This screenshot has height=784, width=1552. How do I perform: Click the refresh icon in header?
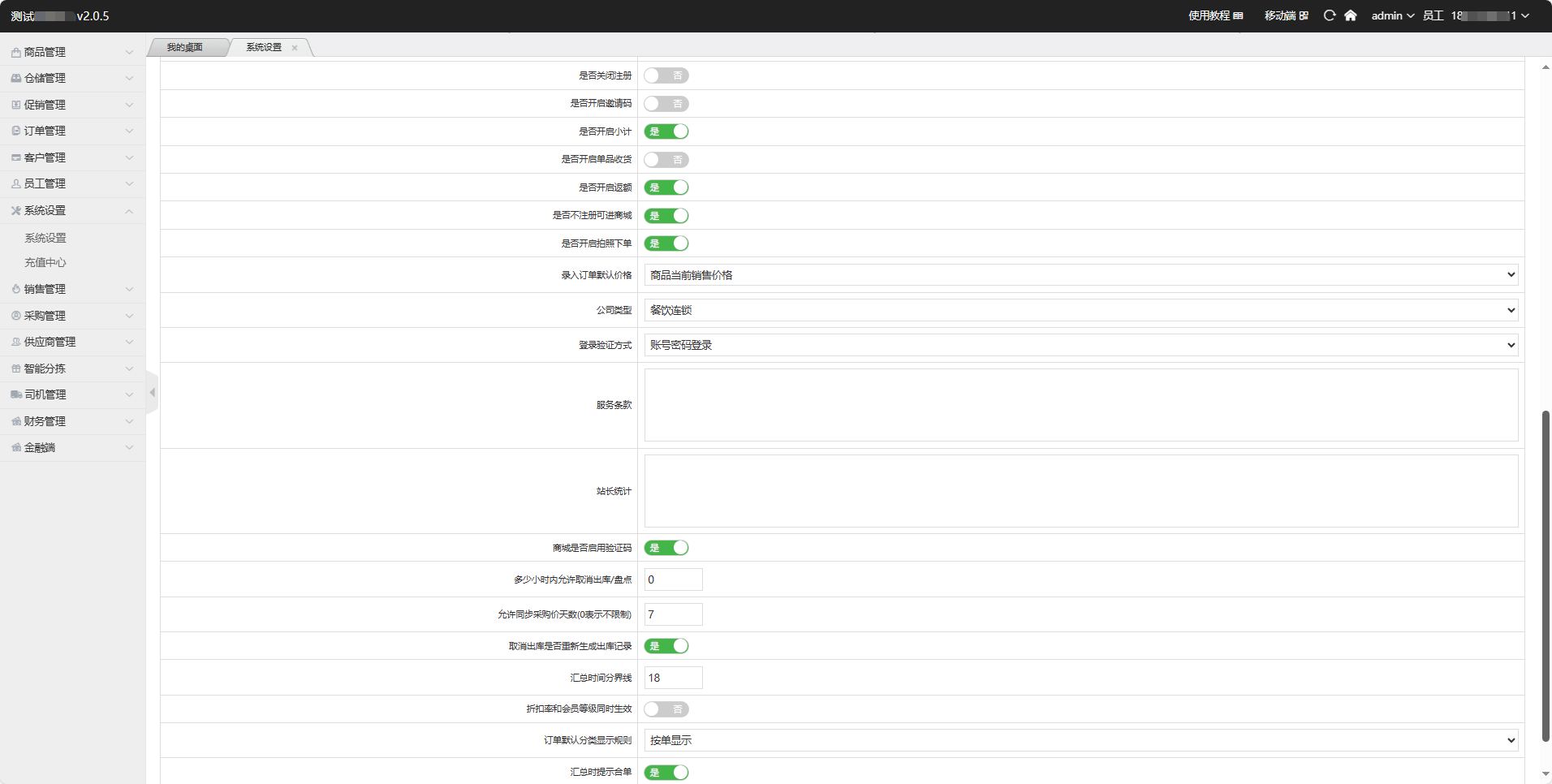click(1329, 15)
